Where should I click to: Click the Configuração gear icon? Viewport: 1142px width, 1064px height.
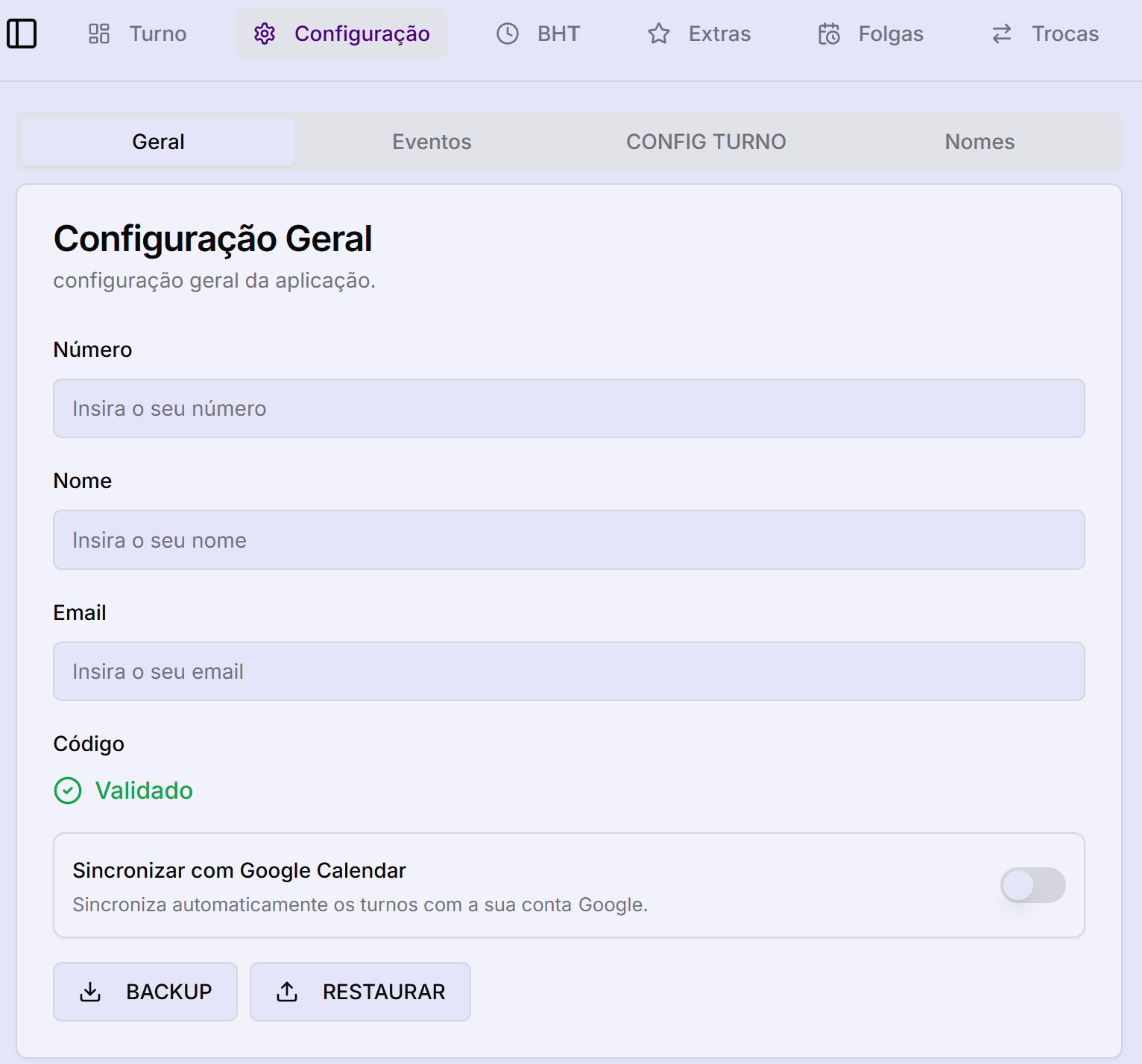point(265,34)
